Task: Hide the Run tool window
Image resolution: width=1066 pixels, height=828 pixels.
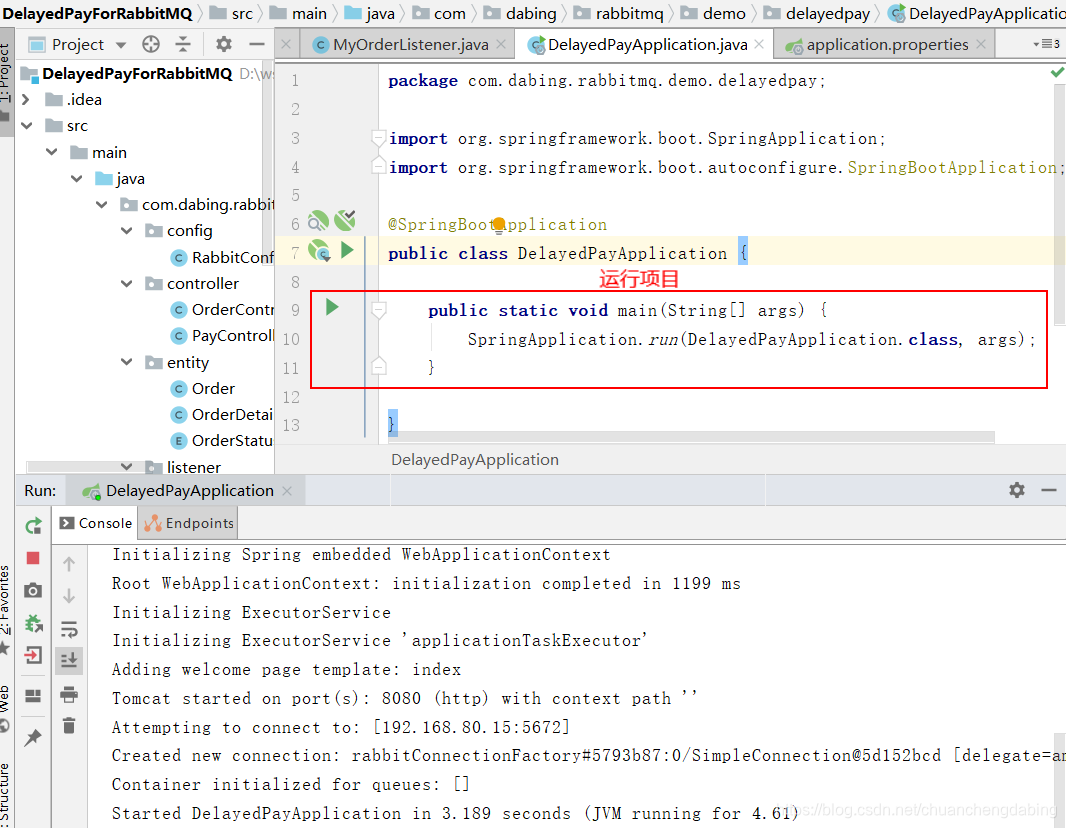Action: (x=1049, y=490)
